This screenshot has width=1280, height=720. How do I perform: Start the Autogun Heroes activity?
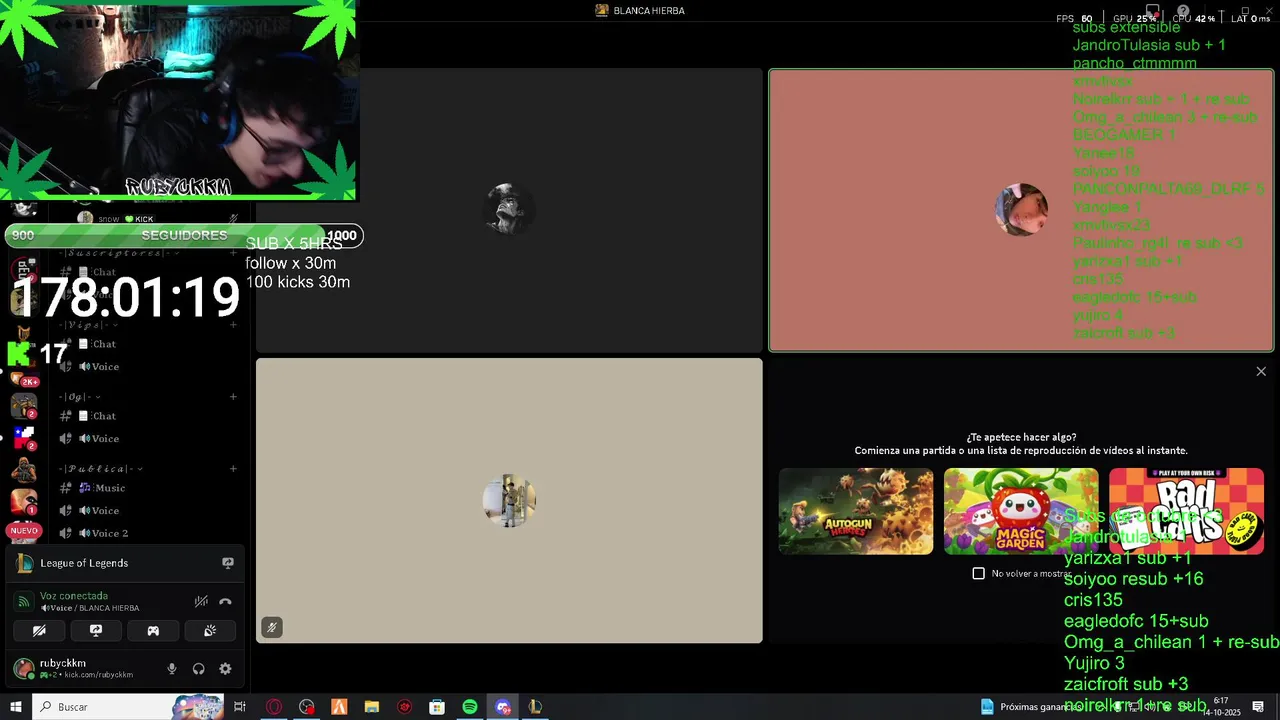click(856, 511)
